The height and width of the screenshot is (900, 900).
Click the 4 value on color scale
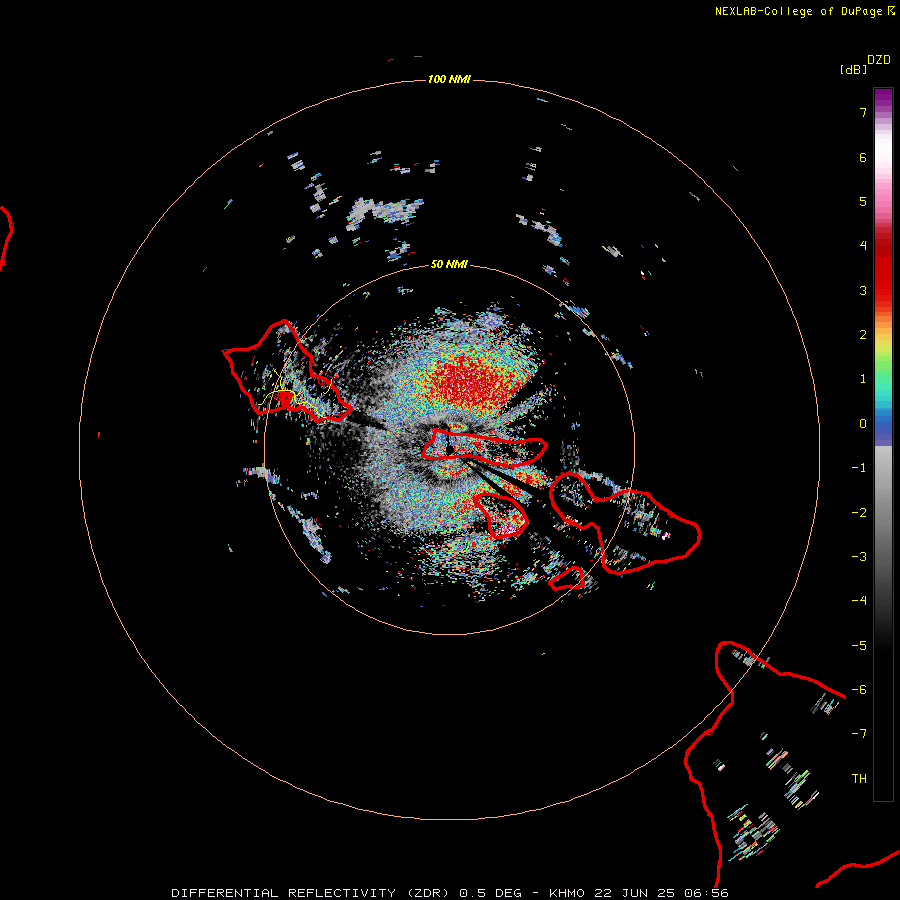tap(863, 246)
